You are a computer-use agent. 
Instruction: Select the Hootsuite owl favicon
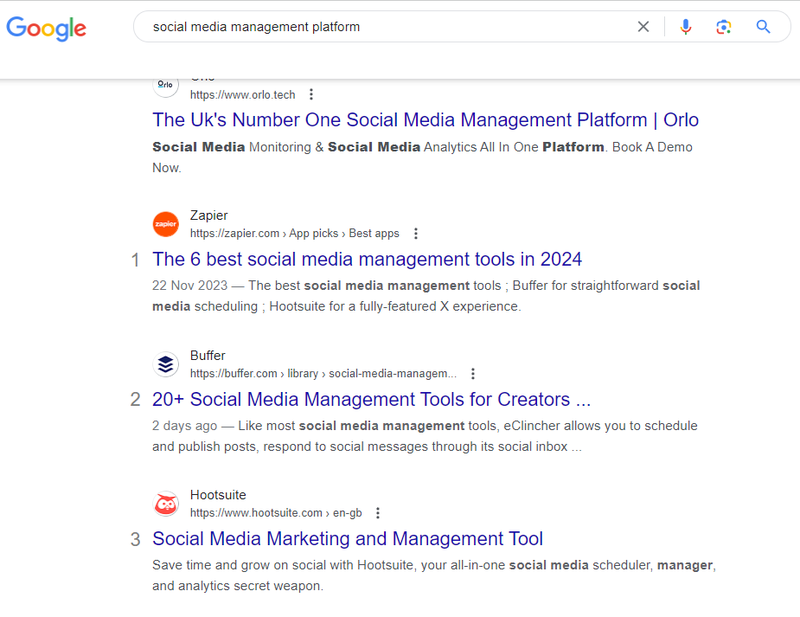pyautogui.click(x=165, y=504)
